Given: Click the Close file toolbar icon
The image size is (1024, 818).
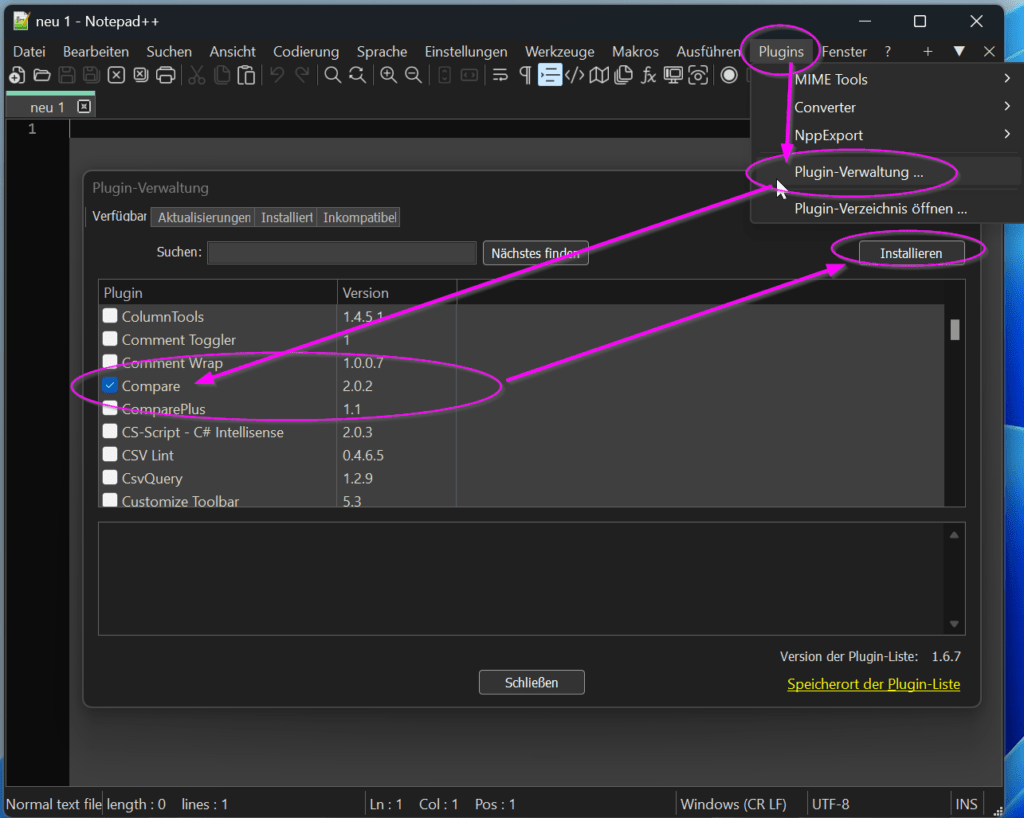Looking at the screenshot, I should [116, 75].
